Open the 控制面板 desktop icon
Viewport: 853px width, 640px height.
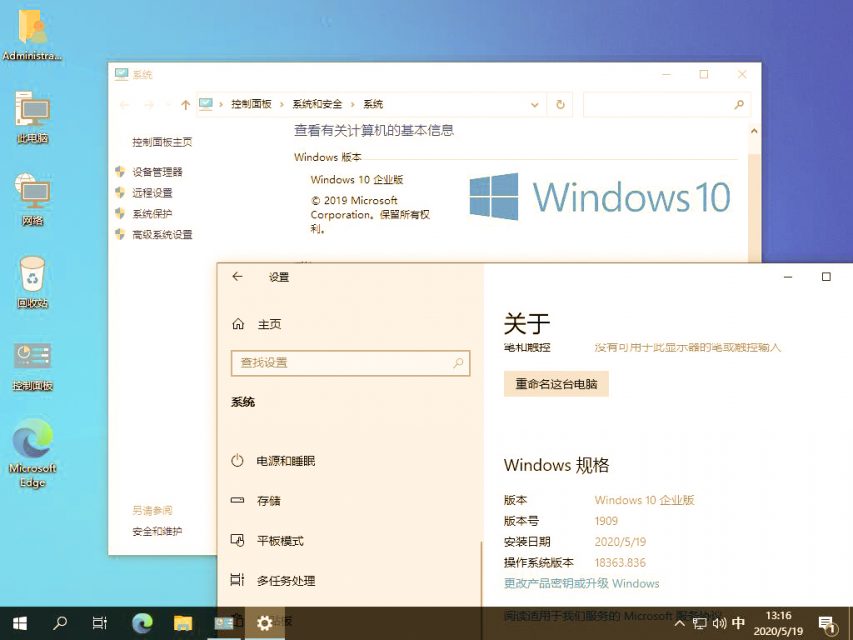[x=32, y=366]
